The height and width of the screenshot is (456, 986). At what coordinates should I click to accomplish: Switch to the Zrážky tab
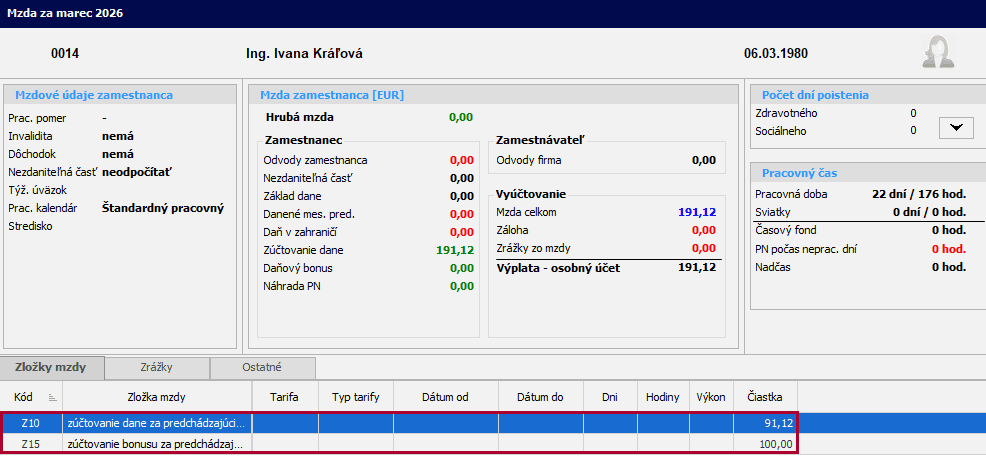157,367
